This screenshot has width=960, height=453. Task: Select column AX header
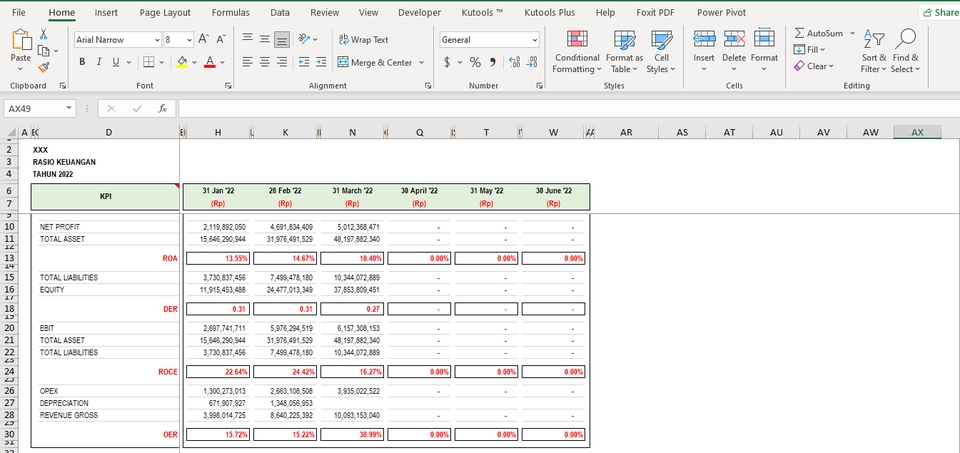(x=917, y=132)
